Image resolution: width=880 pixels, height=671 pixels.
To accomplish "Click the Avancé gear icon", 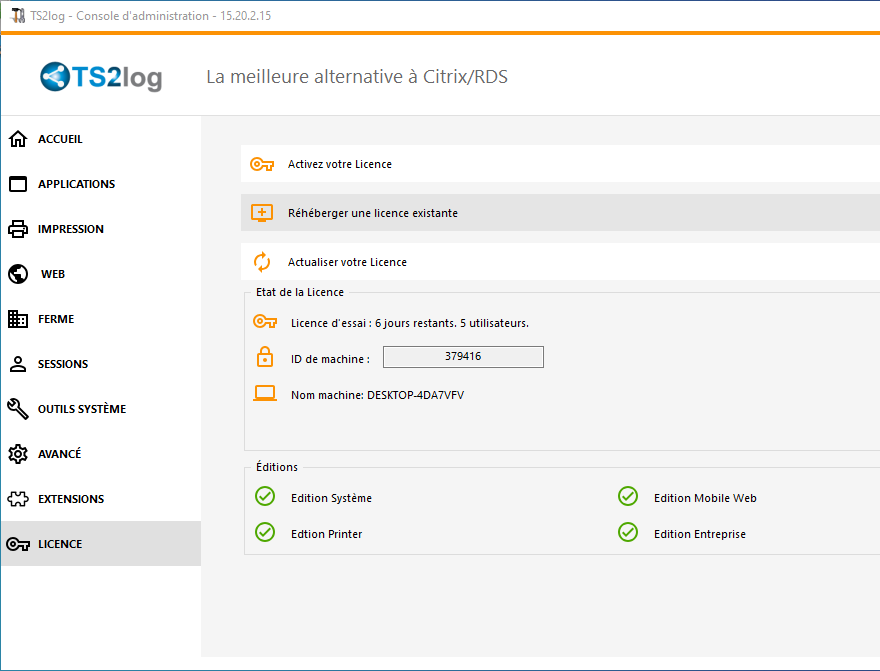I will tap(18, 453).
